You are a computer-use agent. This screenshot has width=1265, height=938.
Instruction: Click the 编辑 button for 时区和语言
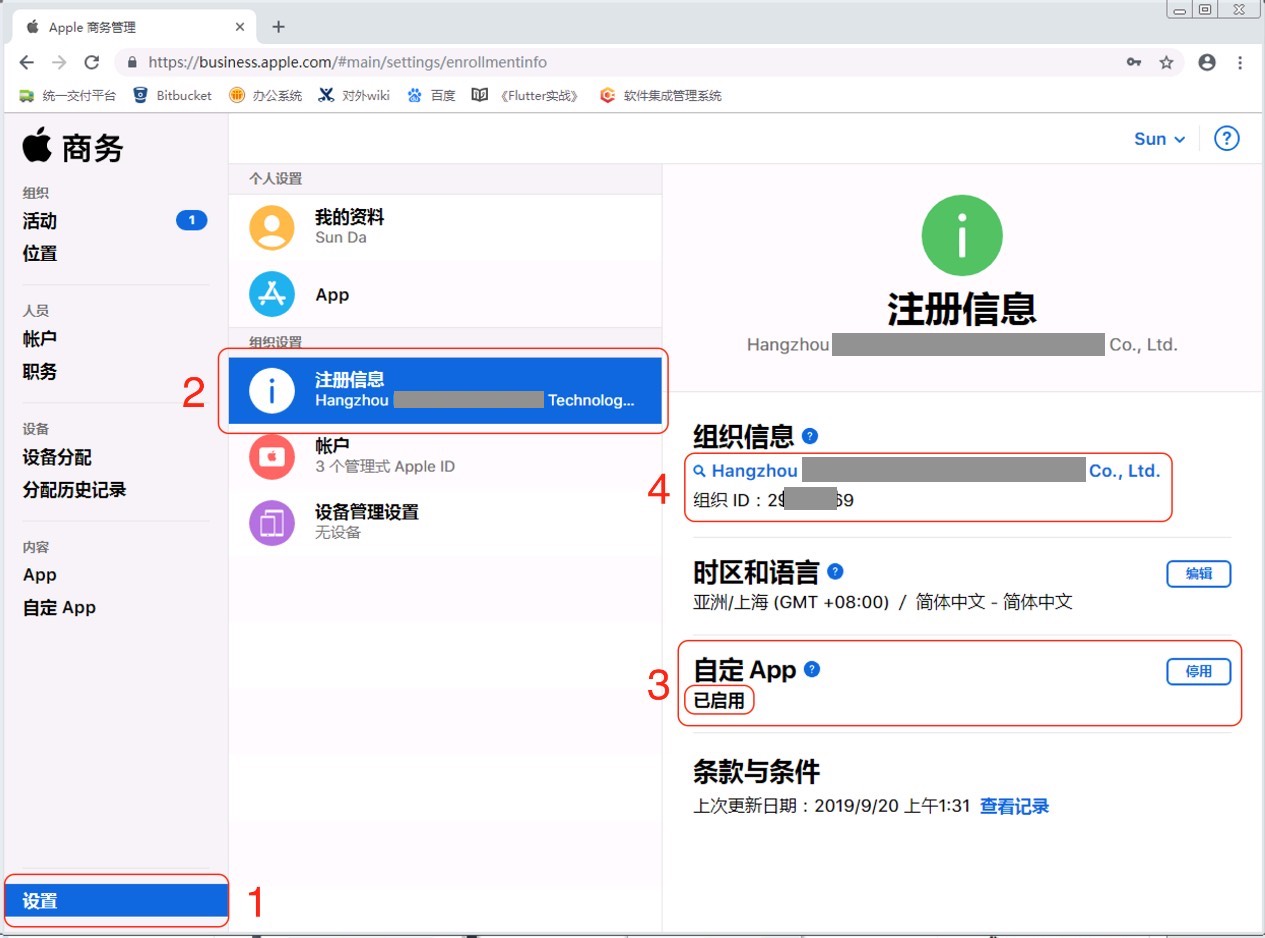pyautogui.click(x=1199, y=573)
